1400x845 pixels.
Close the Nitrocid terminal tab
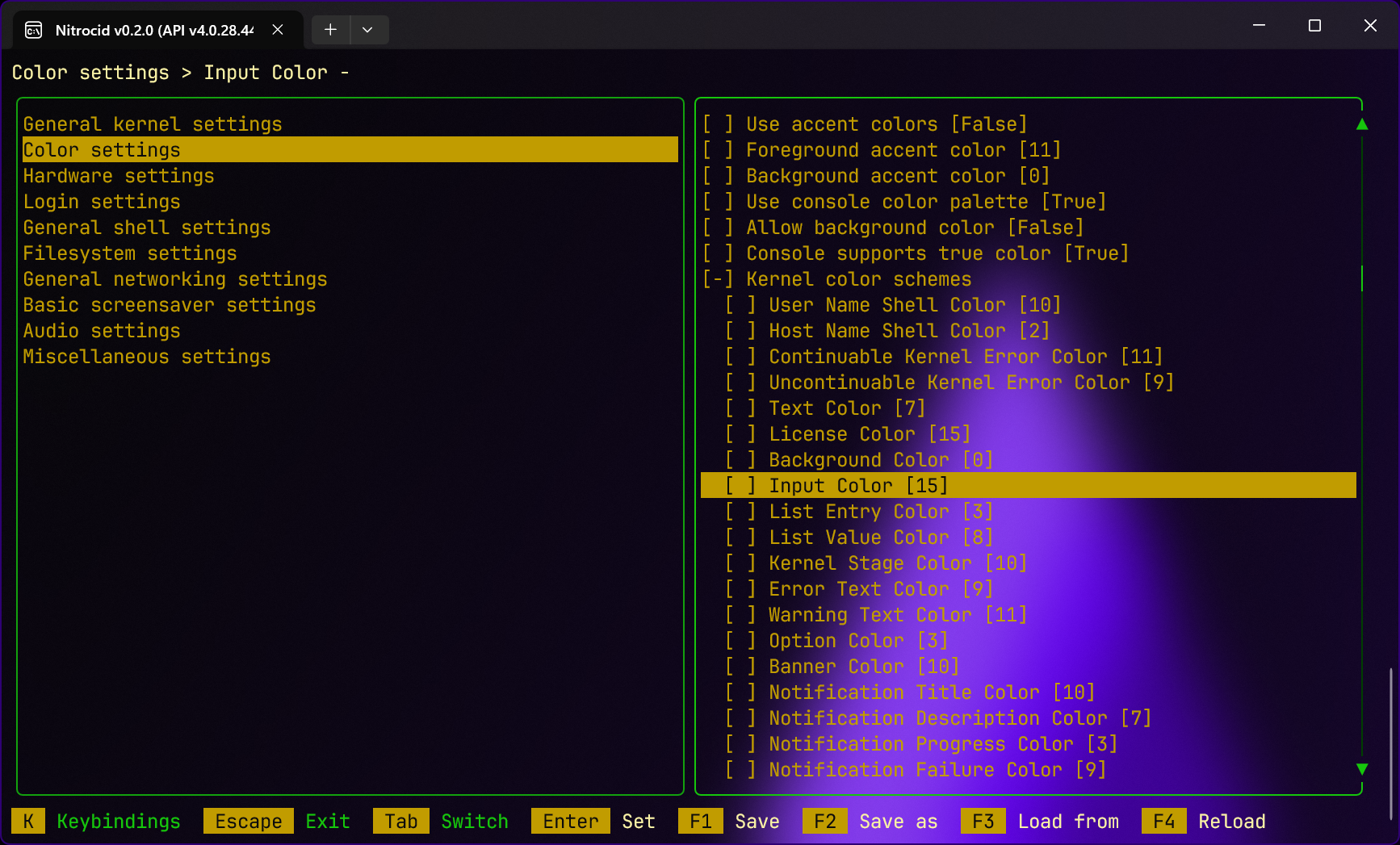click(x=277, y=30)
